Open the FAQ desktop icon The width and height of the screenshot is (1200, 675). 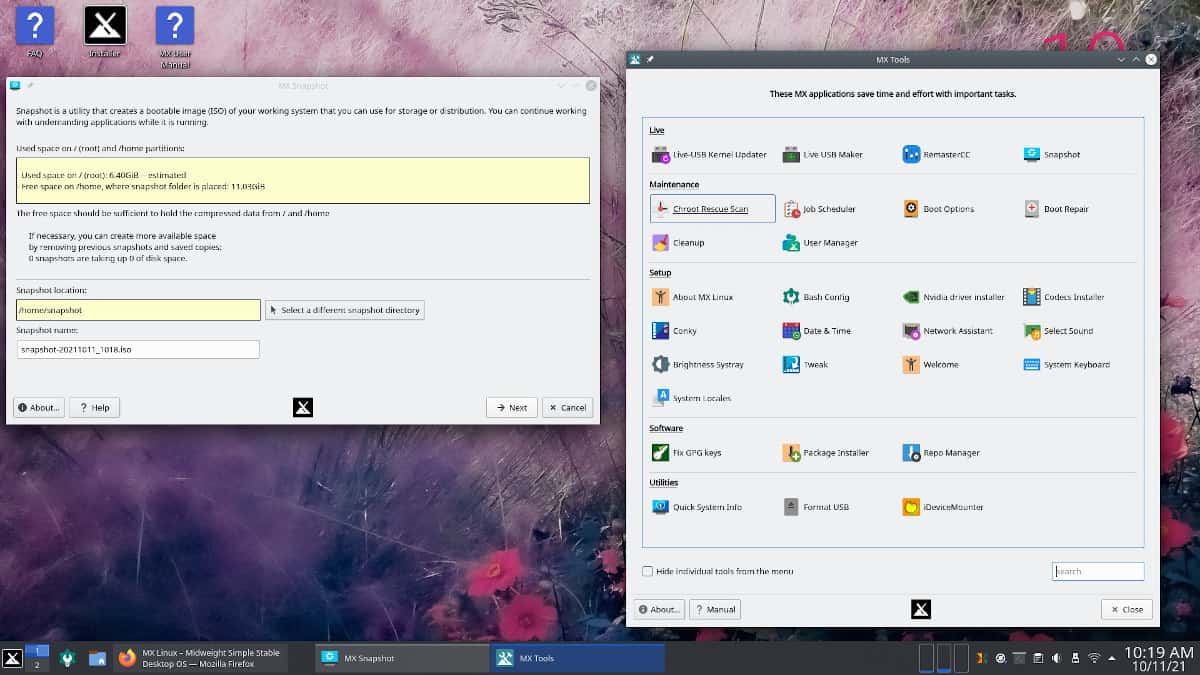(35, 32)
